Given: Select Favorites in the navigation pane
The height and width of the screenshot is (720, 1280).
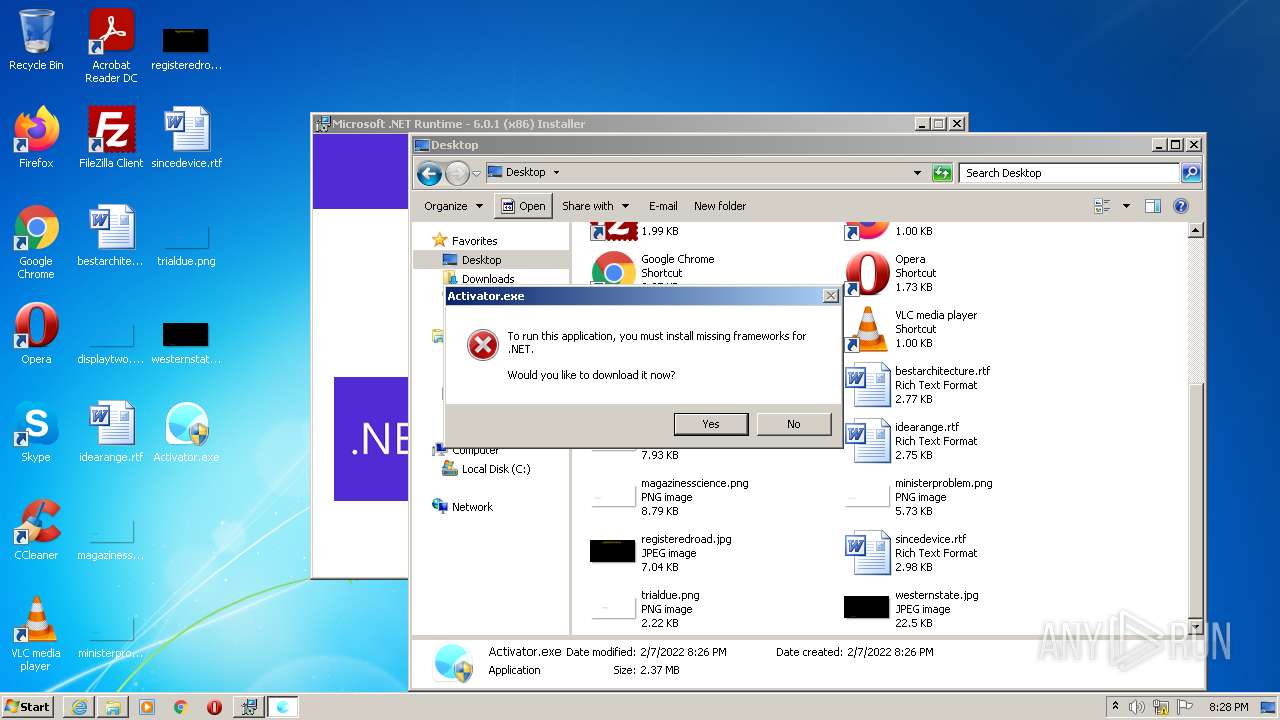Looking at the screenshot, I should pyautogui.click(x=474, y=241).
